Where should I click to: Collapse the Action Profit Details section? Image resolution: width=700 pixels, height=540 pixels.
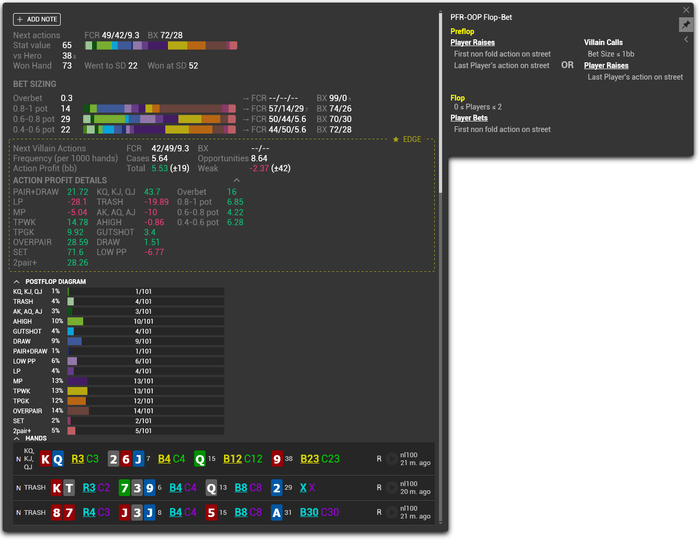coord(237,180)
